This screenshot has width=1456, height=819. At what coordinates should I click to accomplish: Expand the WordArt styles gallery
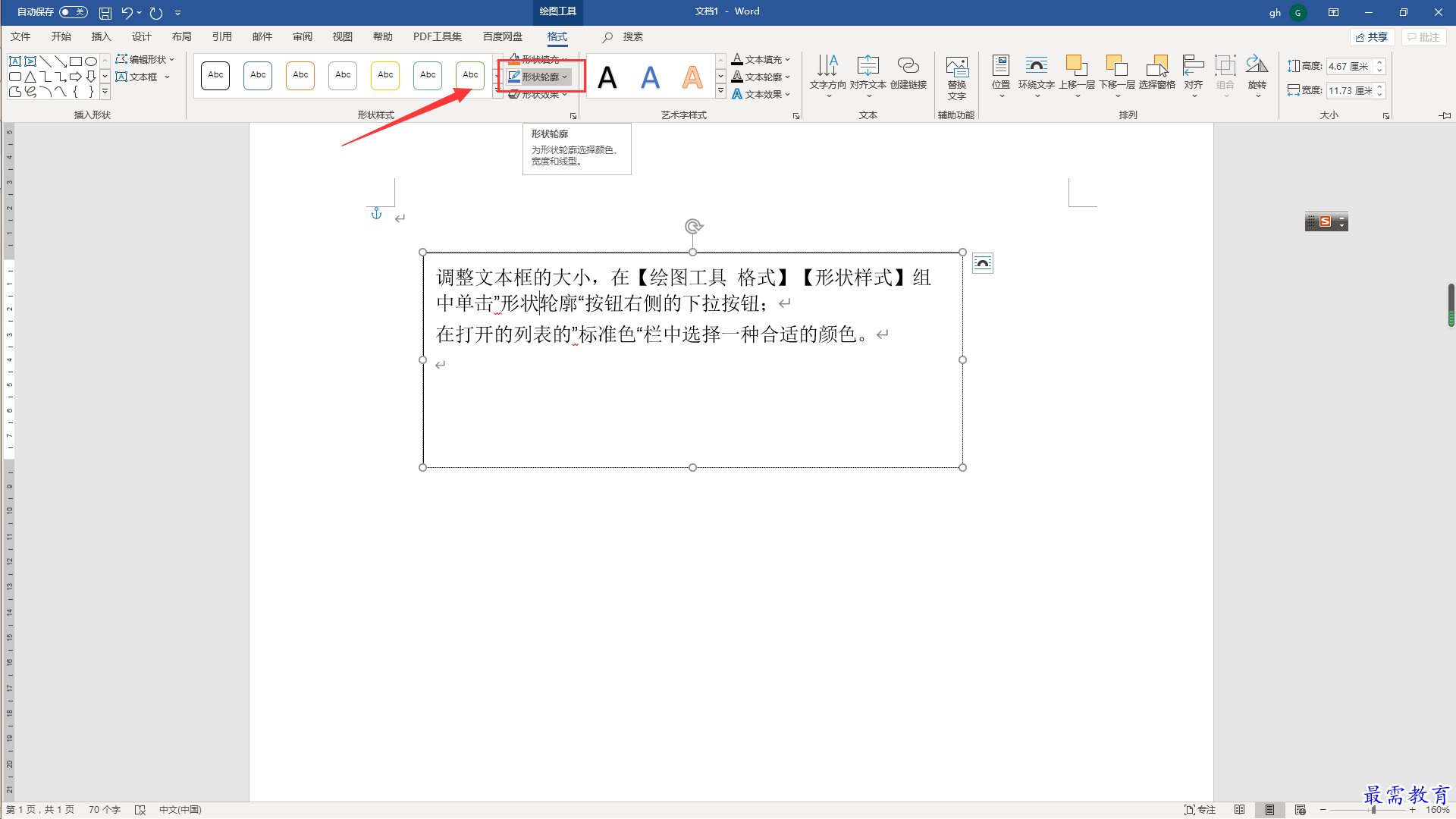[720, 92]
